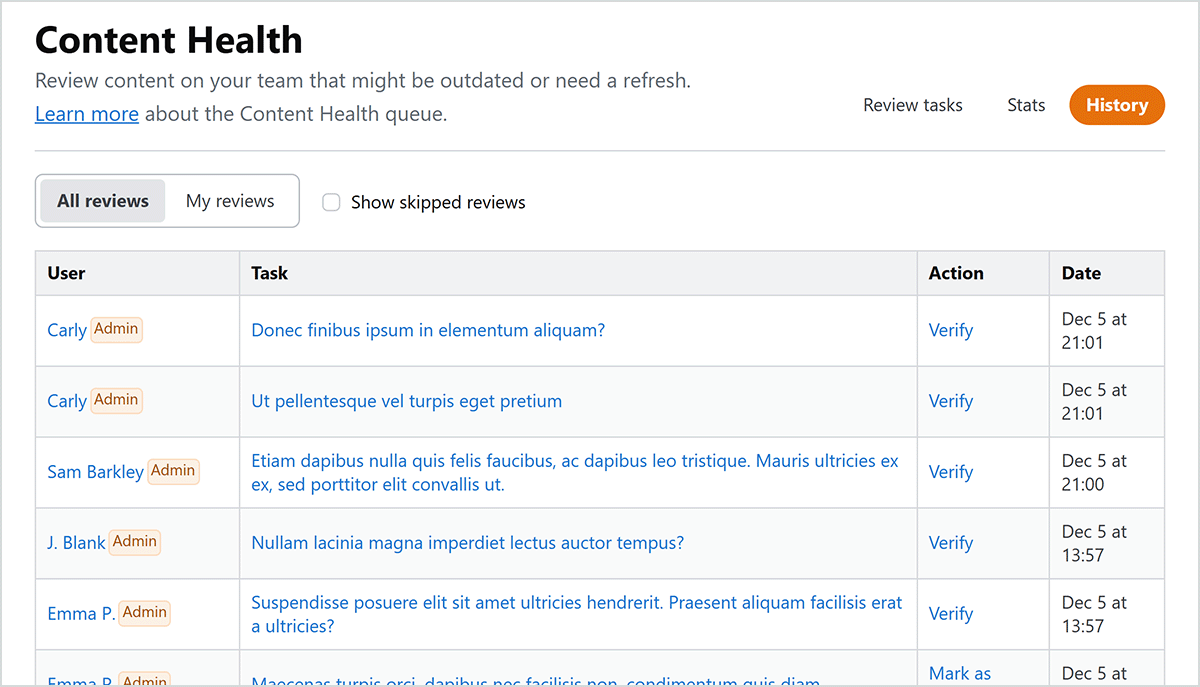Click the Task column header

(x=270, y=273)
